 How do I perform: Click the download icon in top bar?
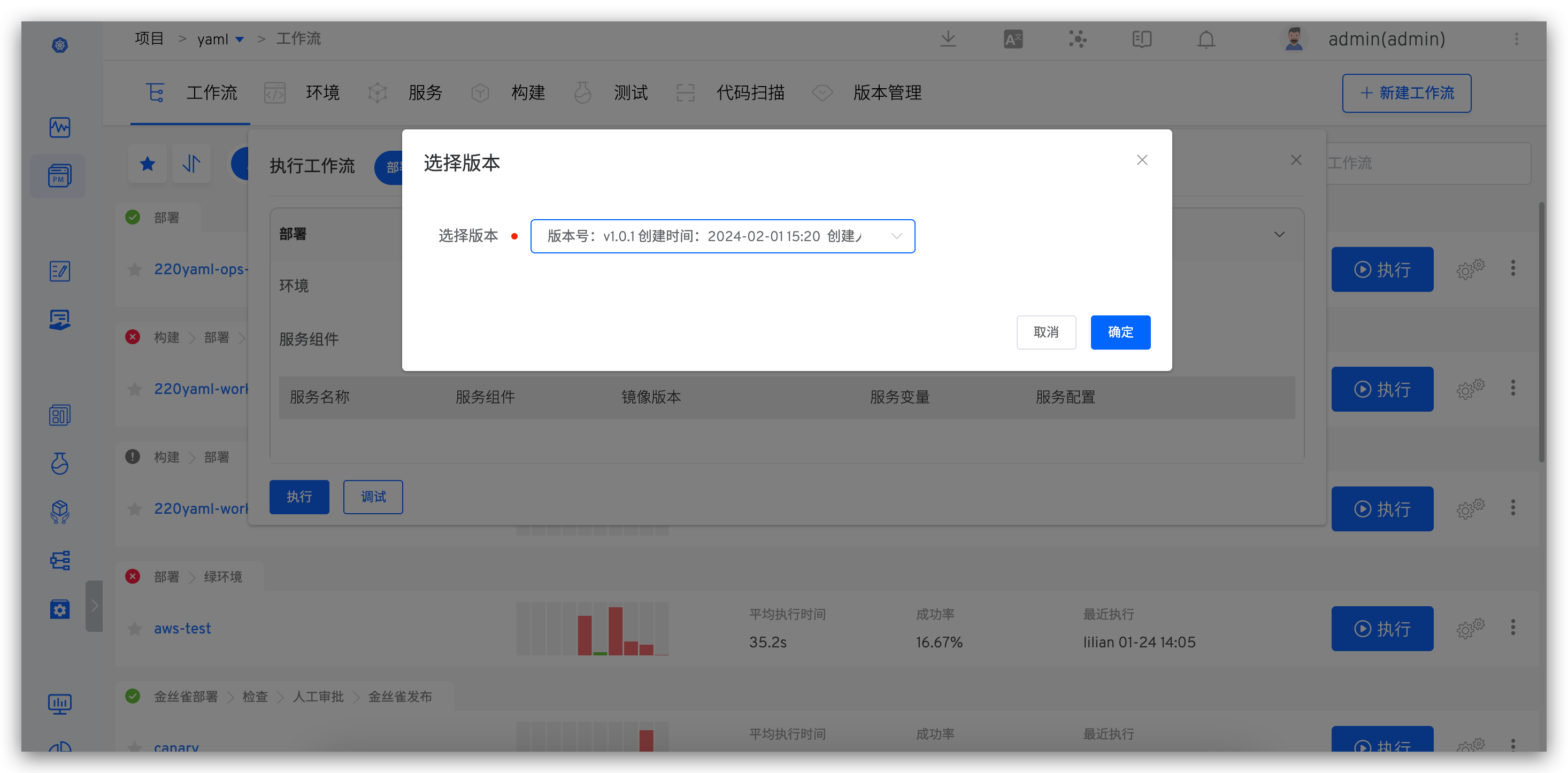[x=948, y=40]
